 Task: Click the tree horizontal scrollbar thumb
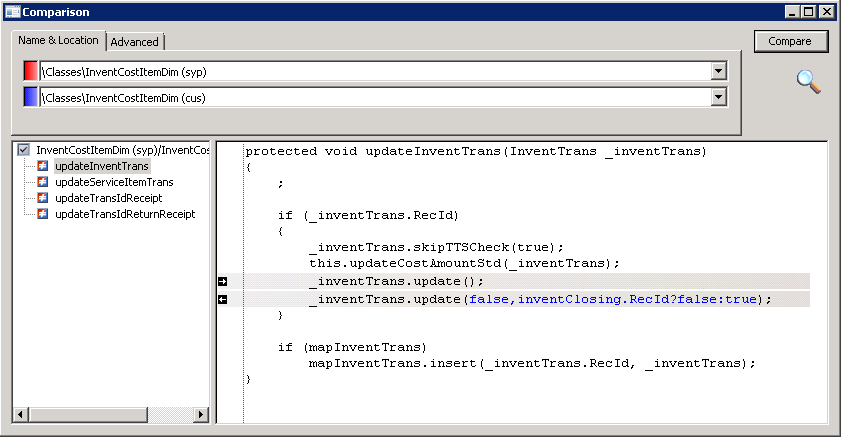(88, 414)
